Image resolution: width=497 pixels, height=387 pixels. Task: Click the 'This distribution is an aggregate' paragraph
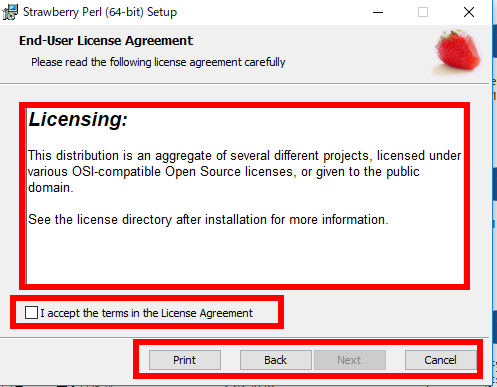click(244, 172)
